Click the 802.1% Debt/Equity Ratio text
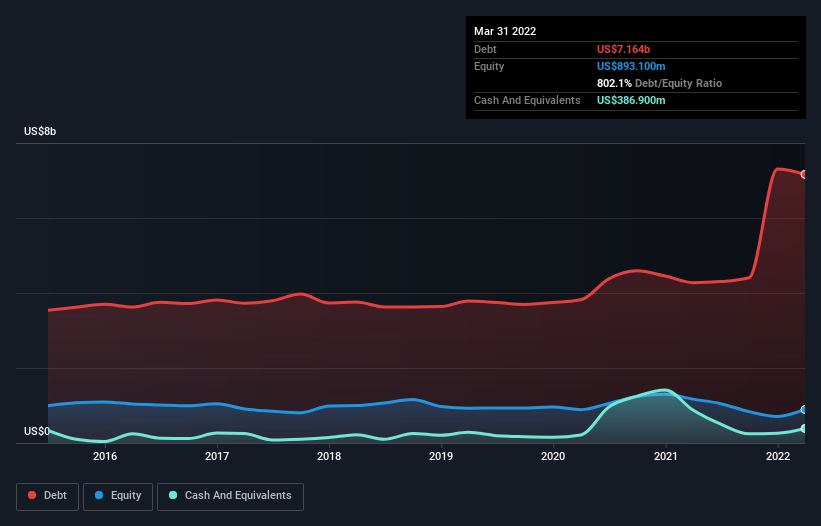Screen dimensions: 821x526 659,83
